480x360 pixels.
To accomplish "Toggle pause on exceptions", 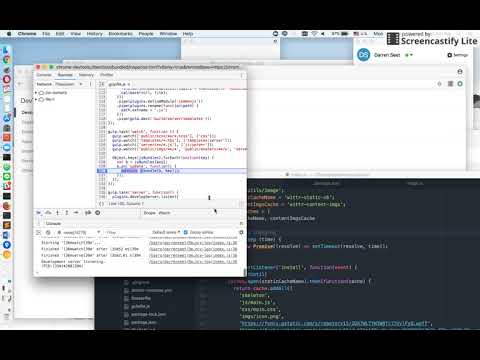I will click(x=98, y=213).
